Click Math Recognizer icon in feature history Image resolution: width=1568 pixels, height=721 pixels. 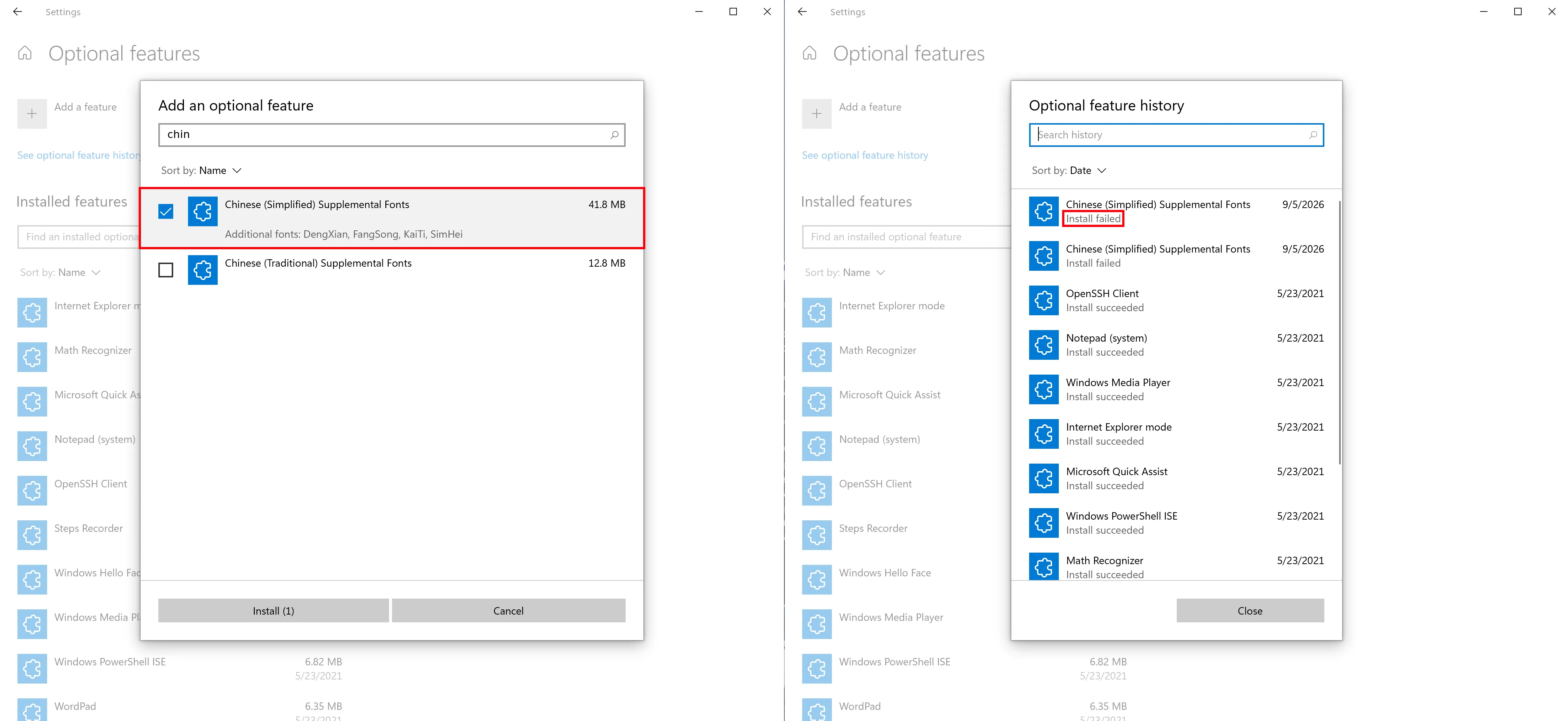pos(1044,566)
